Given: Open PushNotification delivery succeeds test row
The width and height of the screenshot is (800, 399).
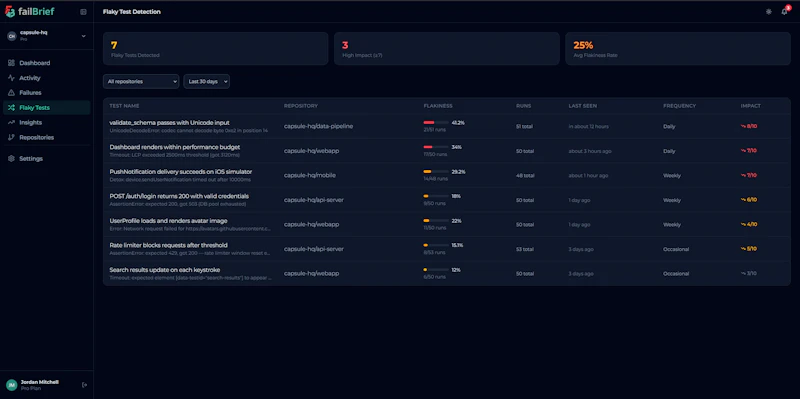Looking at the screenshot, I should pyautogui.click(x=446, y=175).
